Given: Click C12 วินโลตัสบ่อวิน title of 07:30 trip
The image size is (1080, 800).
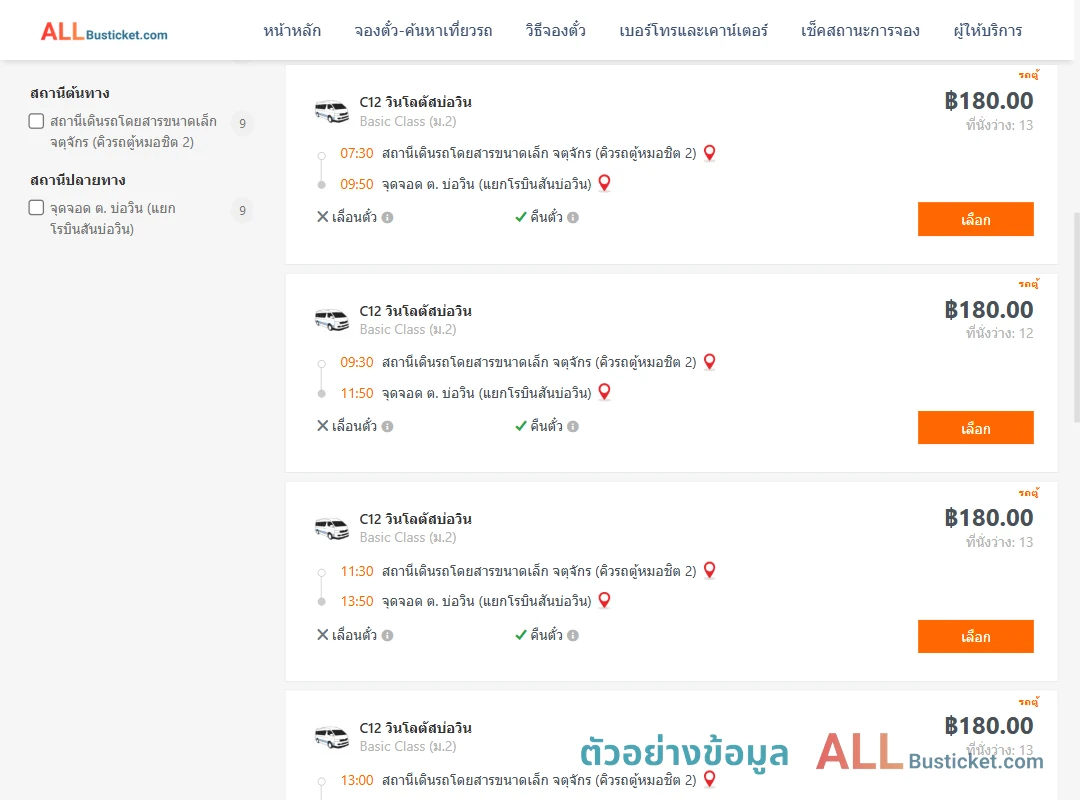Looking at the screenshot, I should pyautogui.click(x=415, y=102).
